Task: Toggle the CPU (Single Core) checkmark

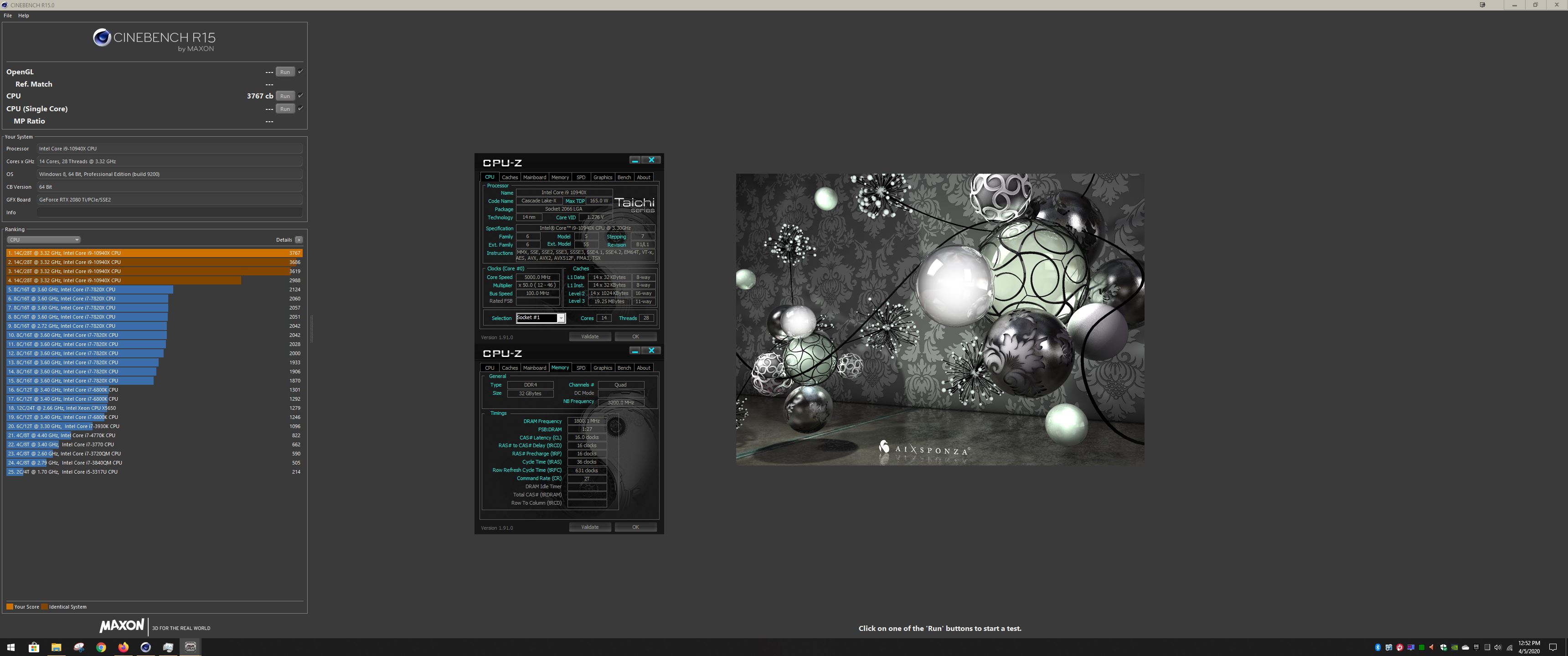Action: pos(301,108)
